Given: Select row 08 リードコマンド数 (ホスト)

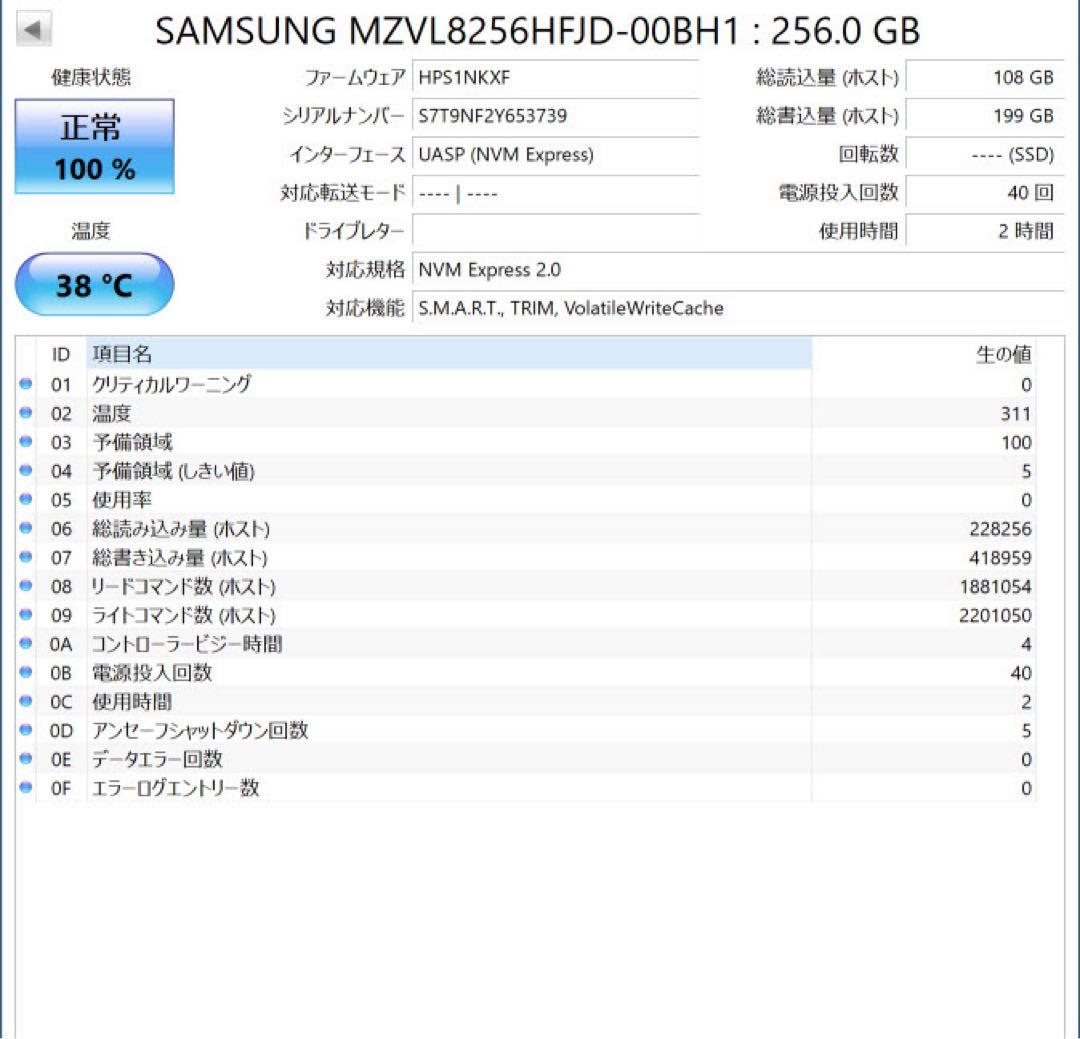Looking at the screenshot, I should pos(526,586).
